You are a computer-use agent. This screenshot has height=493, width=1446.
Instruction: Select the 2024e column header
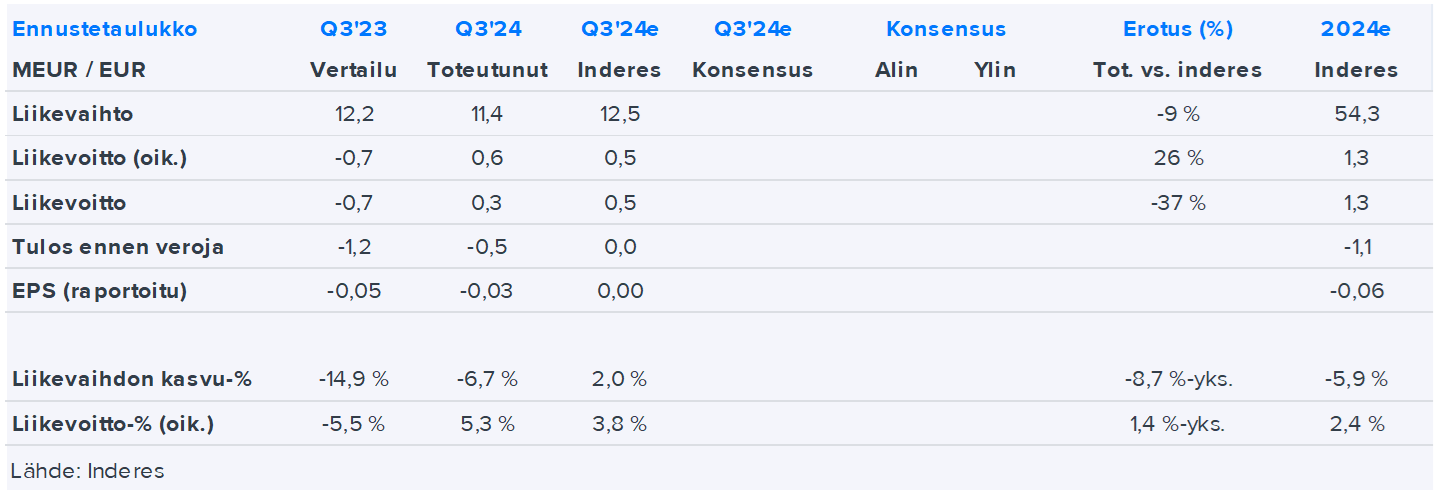(x=1355, y=29)
